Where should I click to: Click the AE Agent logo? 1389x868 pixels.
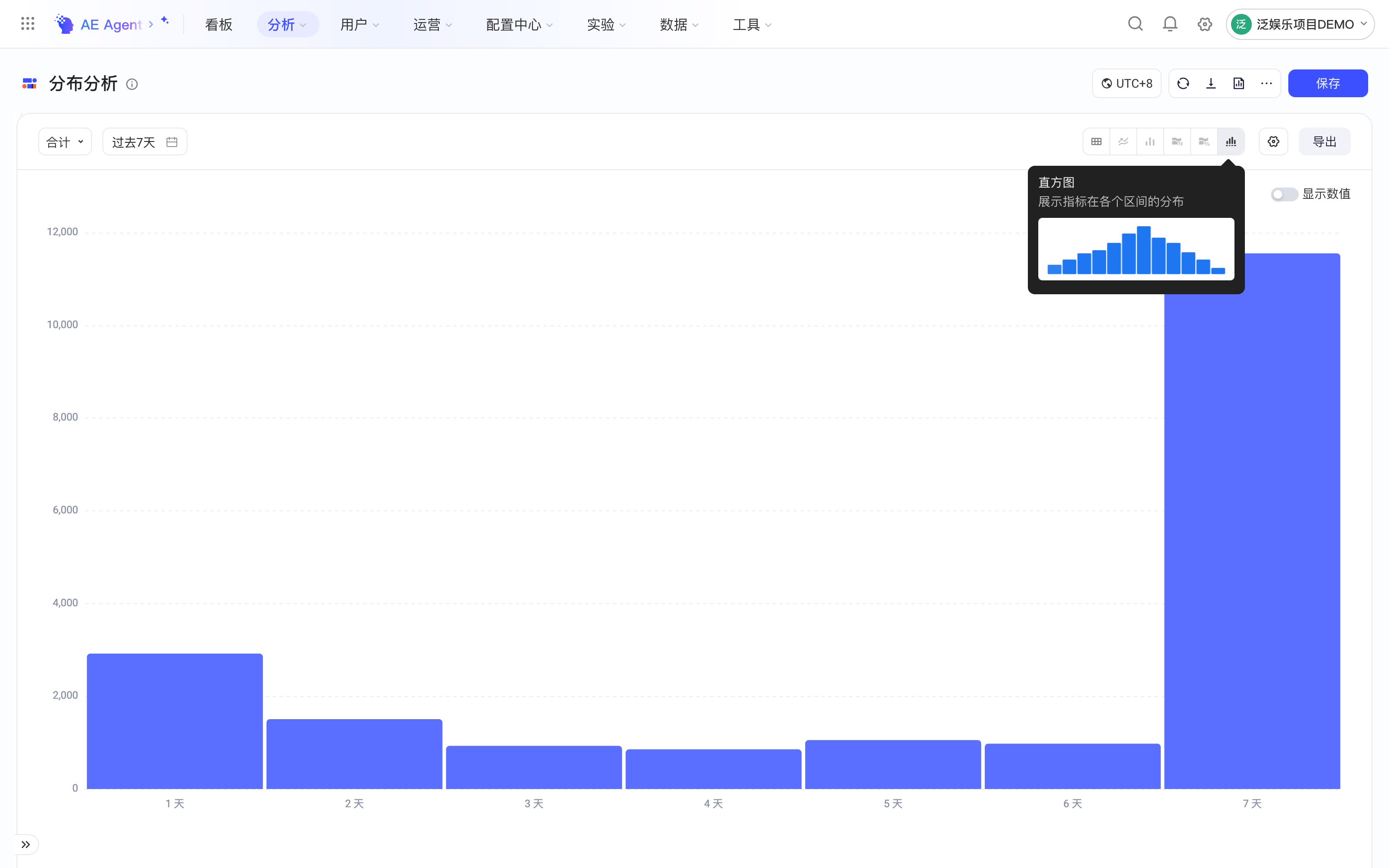(64, 24)
